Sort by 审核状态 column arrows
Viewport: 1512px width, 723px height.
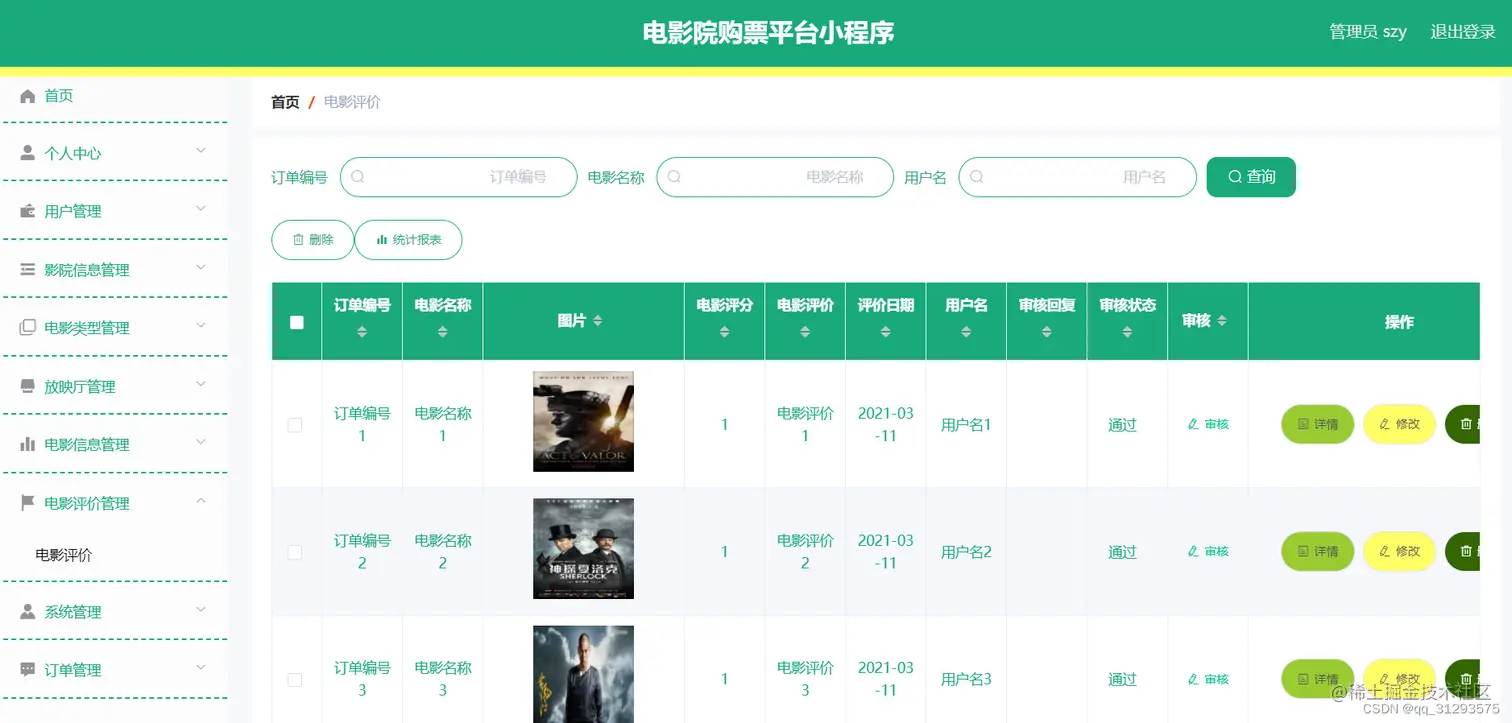point(1127,331)
